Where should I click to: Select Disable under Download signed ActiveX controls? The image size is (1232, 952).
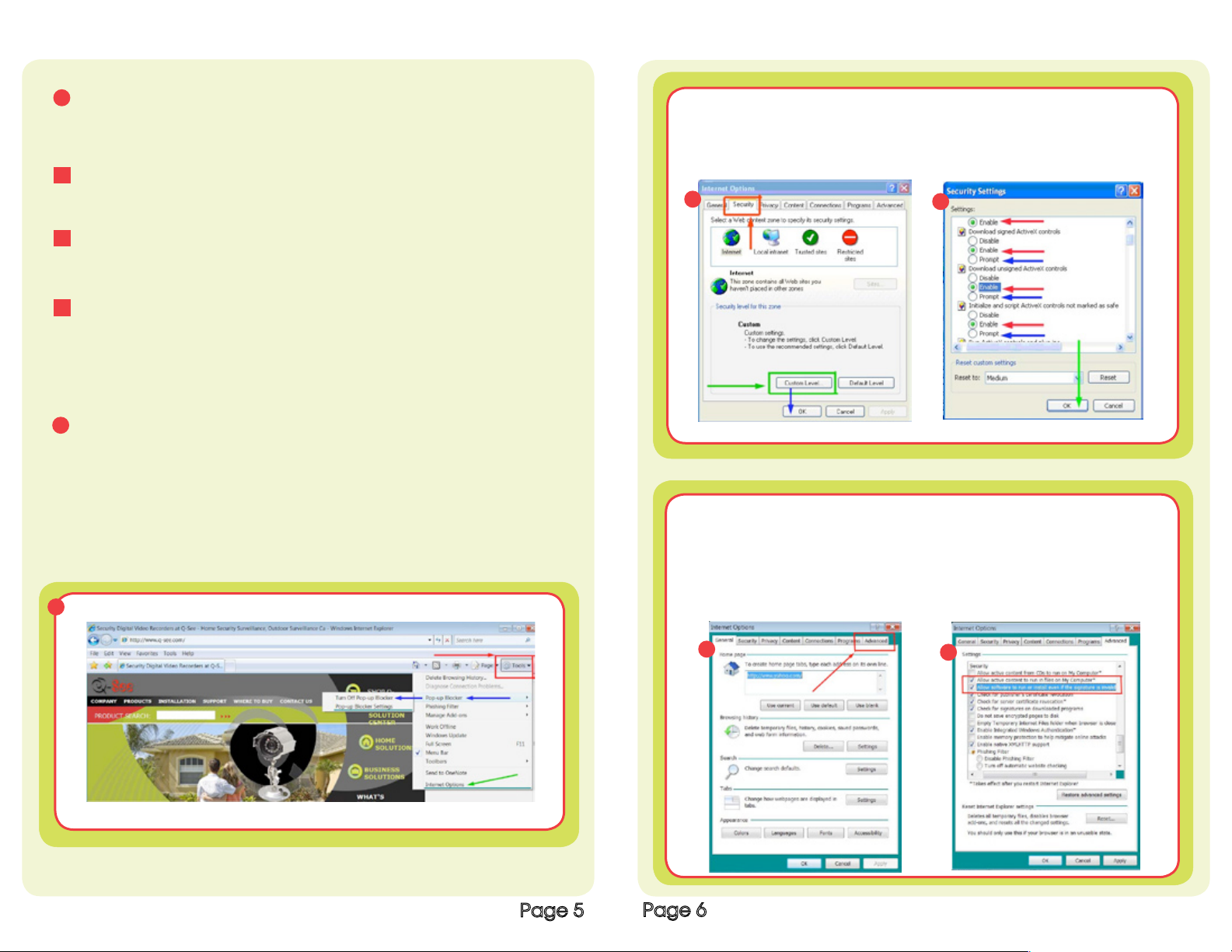972,241
